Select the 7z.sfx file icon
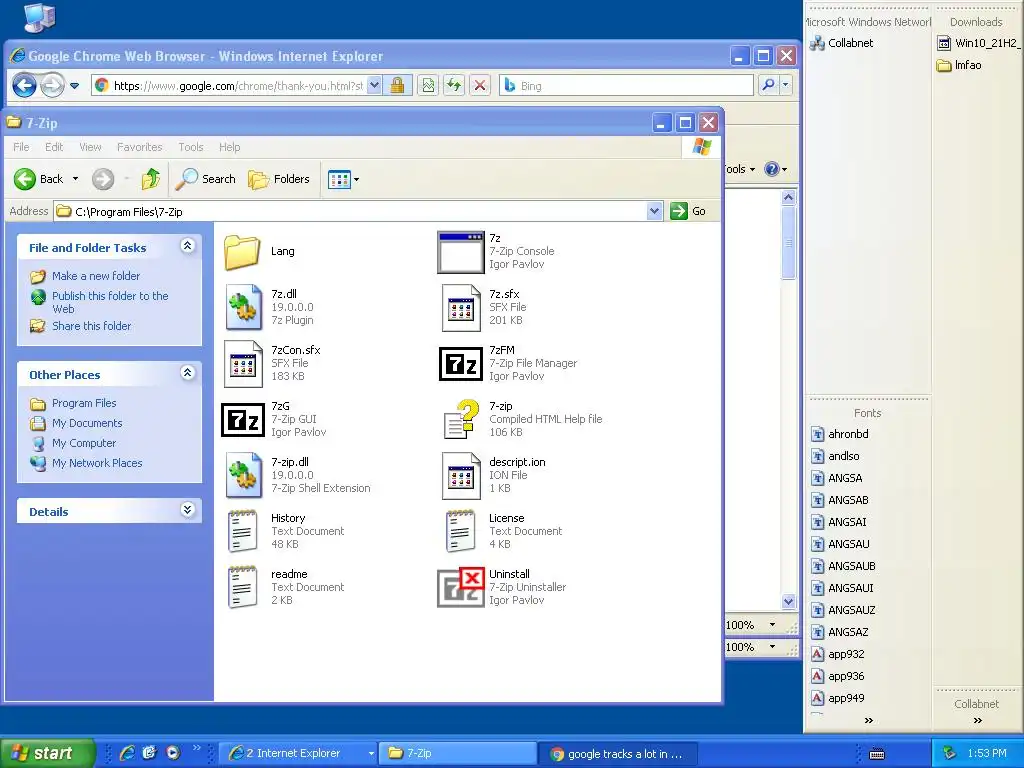Screen dimensions: 1024x768 pos(461,308)
